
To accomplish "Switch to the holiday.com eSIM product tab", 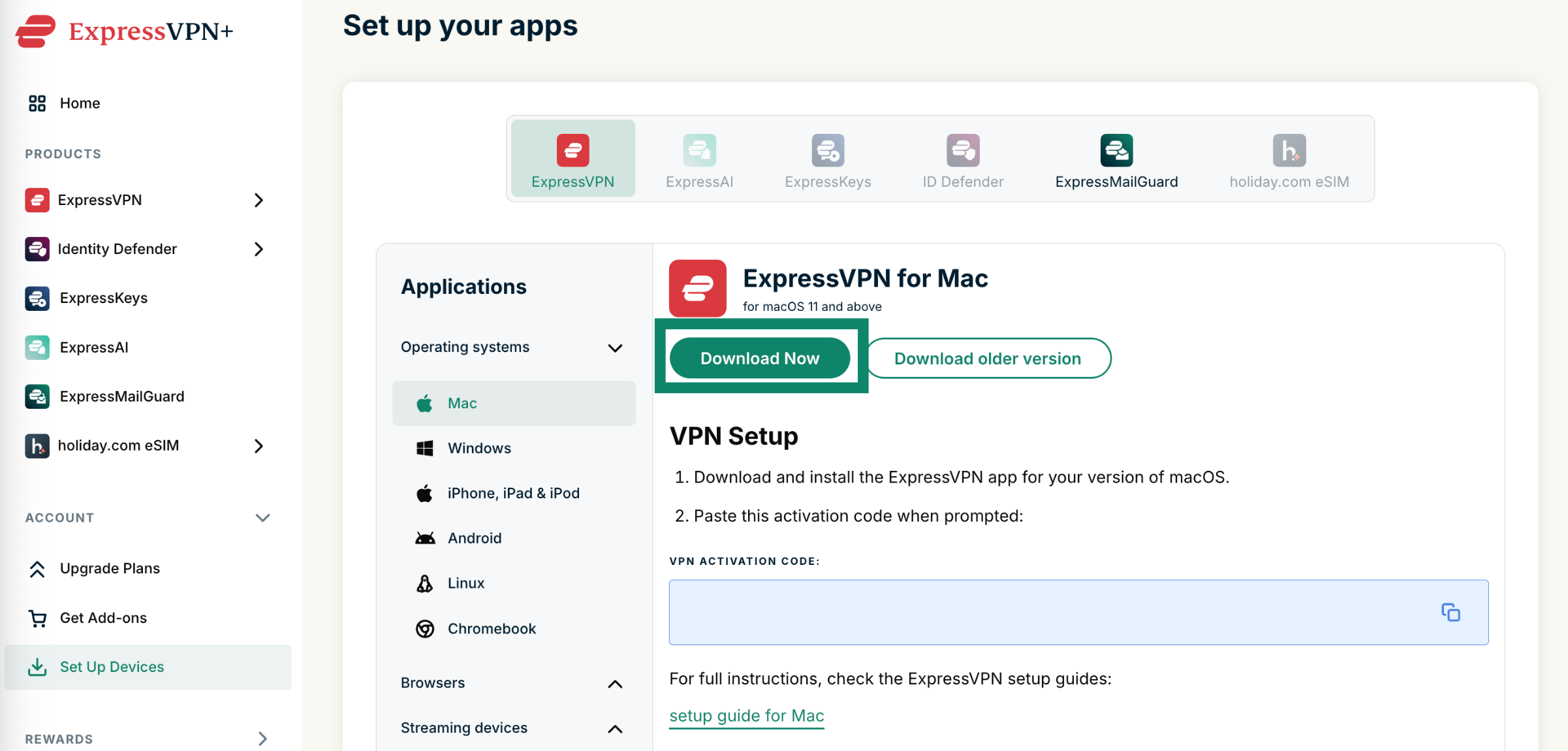I will (x=1290, y=161).
